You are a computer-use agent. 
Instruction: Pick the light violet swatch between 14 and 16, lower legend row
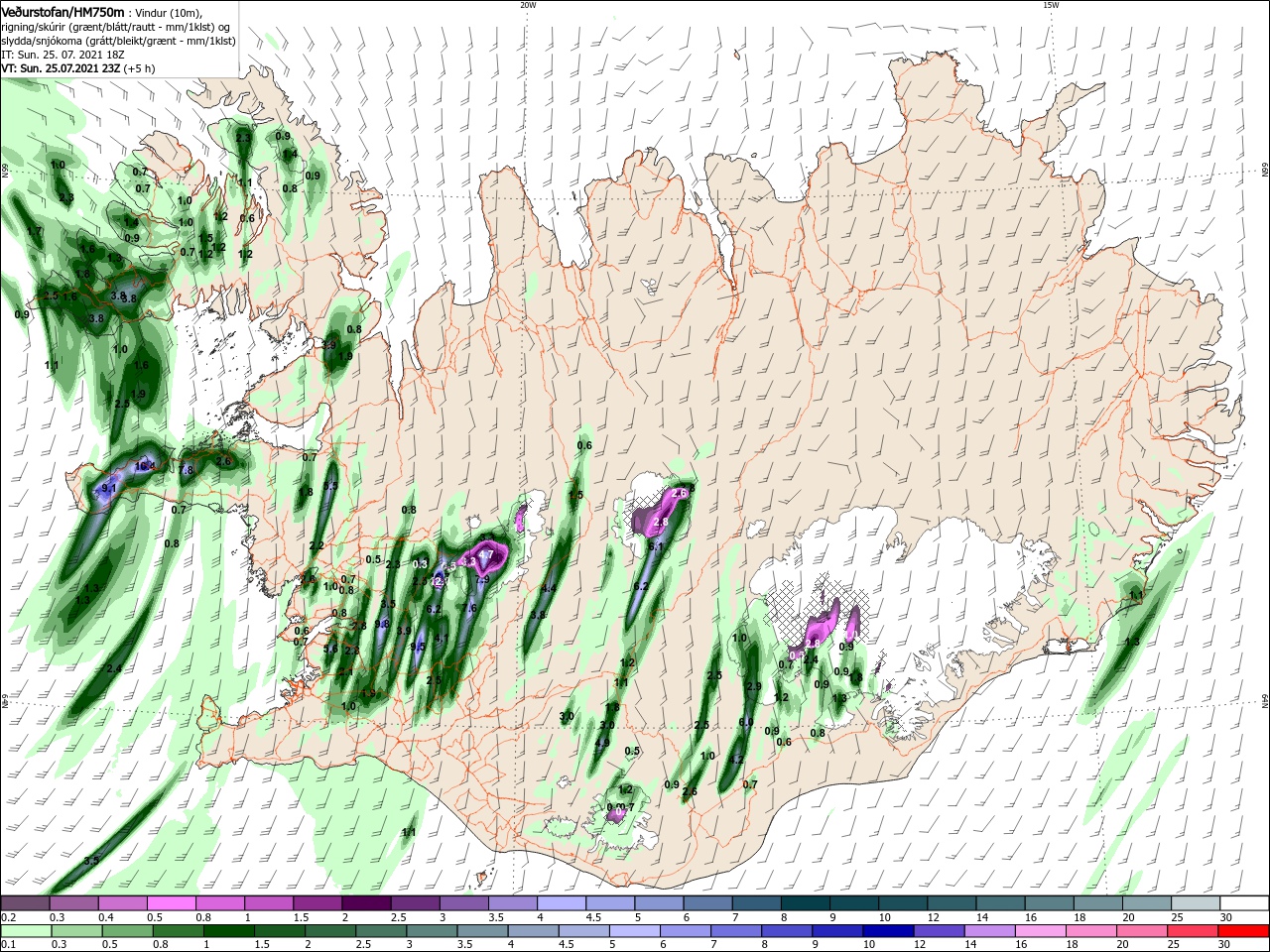tap(990, 930)
